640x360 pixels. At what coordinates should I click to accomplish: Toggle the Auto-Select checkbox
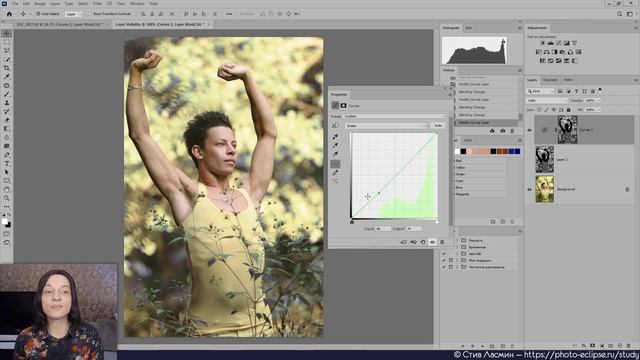coord(38,14)
